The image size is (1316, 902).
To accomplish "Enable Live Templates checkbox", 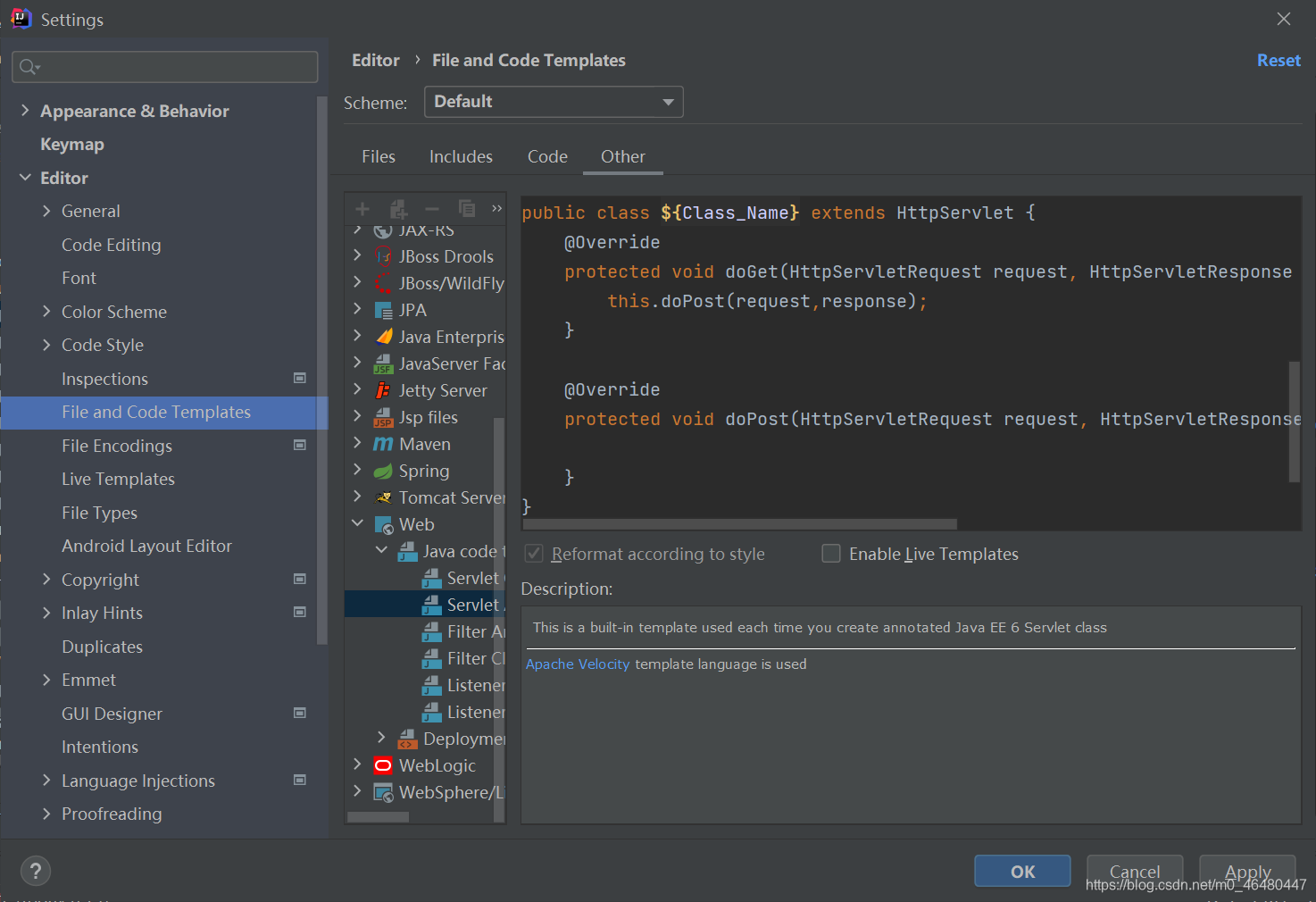I will pyautogui.click(x=831, y=554).
